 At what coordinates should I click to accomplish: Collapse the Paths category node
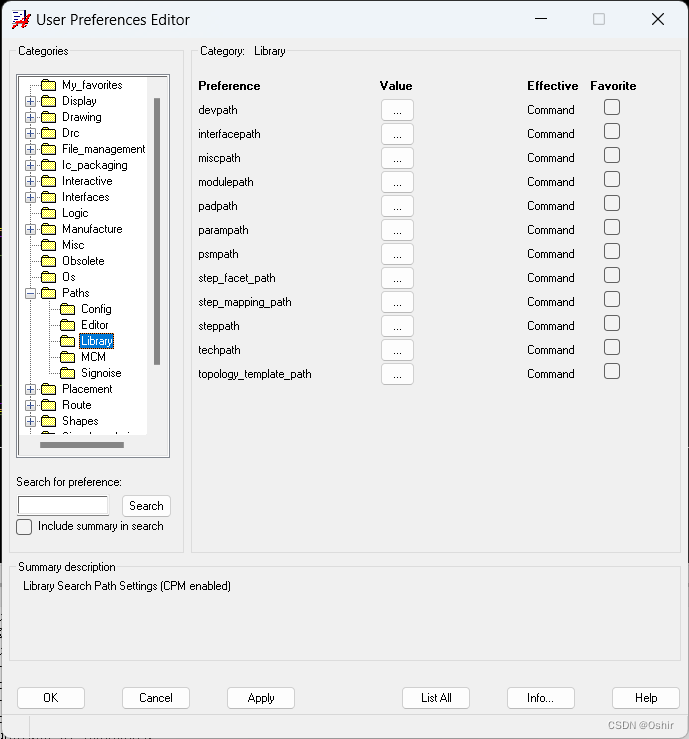pyautogui.click(x=31, y=293)
